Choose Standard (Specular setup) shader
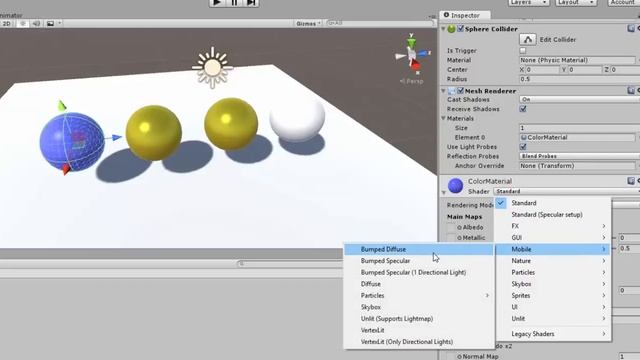This screenshot has height=360, width=640. (x=553, y=215)
